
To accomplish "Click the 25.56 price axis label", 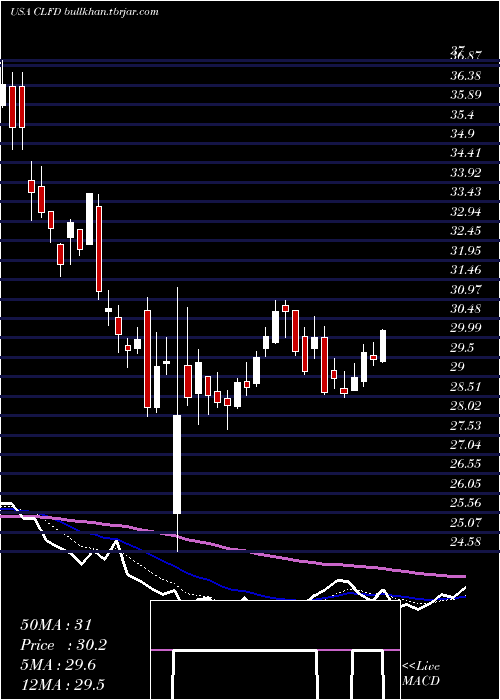I will click(x=465, y=503).
